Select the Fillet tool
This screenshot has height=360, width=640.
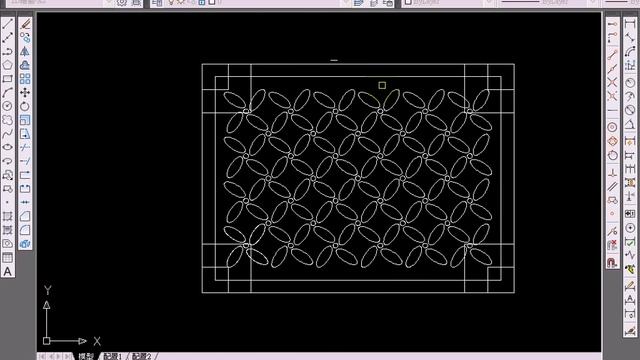(25, 230)
